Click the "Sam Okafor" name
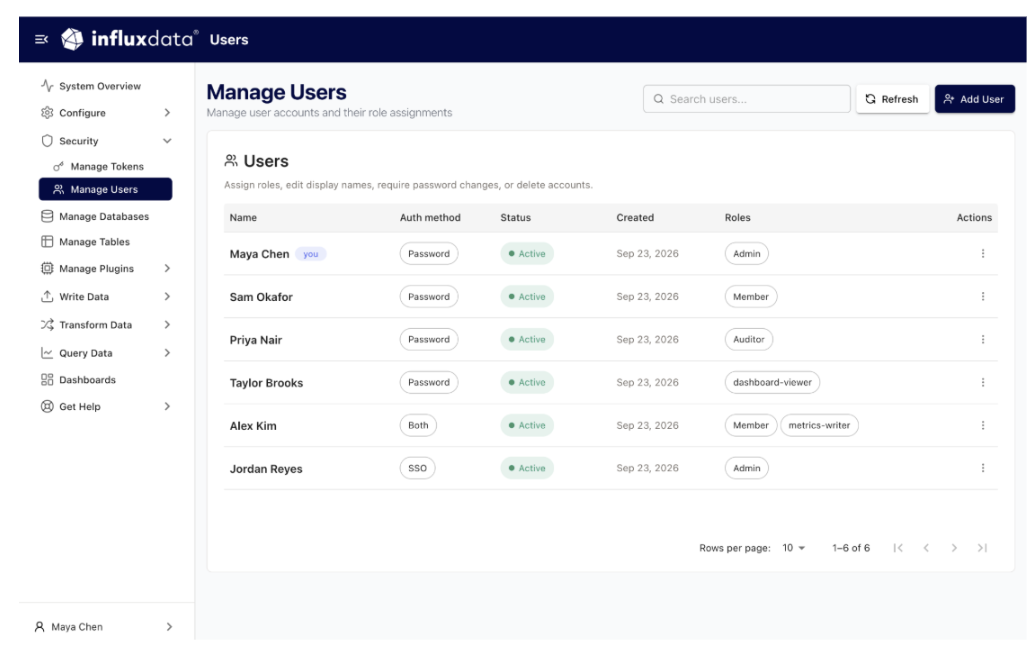Screen dimensions: 1032x650 point(261,297)
